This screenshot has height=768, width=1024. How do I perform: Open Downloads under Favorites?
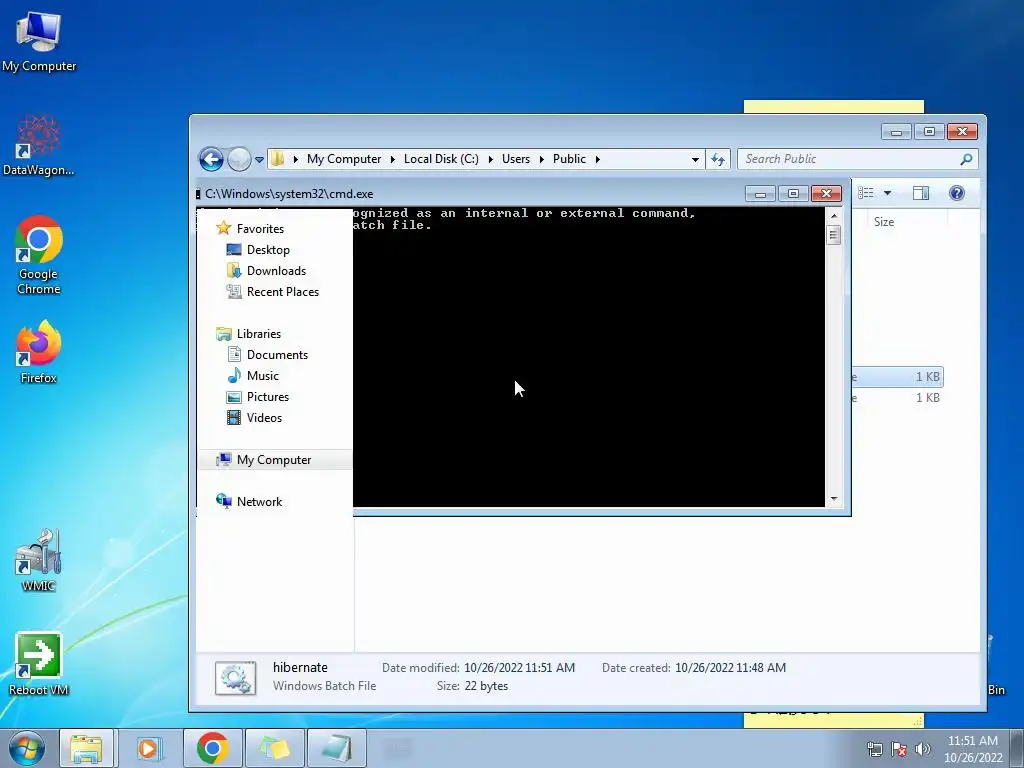(276, 270)
